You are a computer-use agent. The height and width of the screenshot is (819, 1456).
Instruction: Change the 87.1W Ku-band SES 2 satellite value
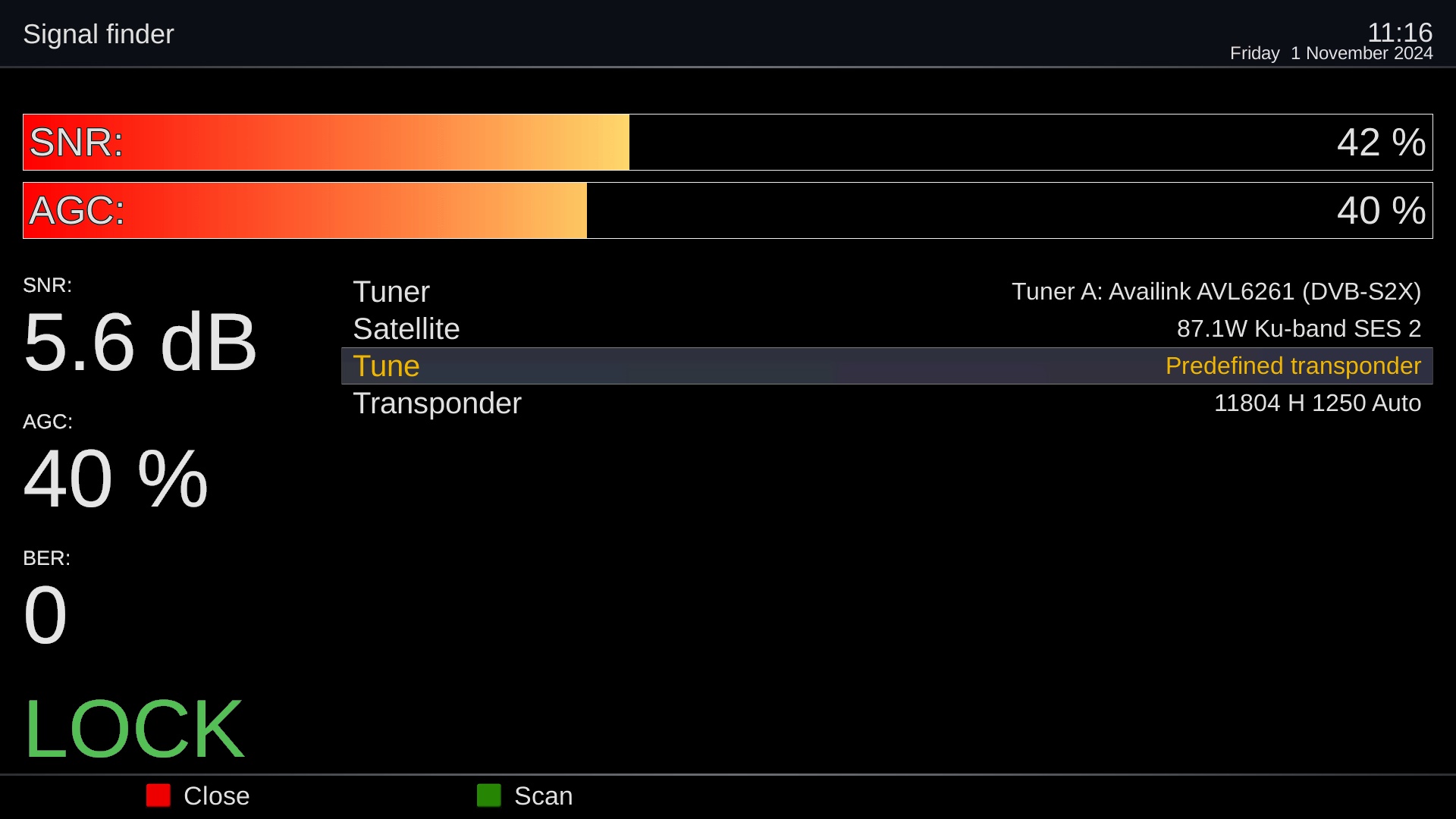click(1299, 328)
